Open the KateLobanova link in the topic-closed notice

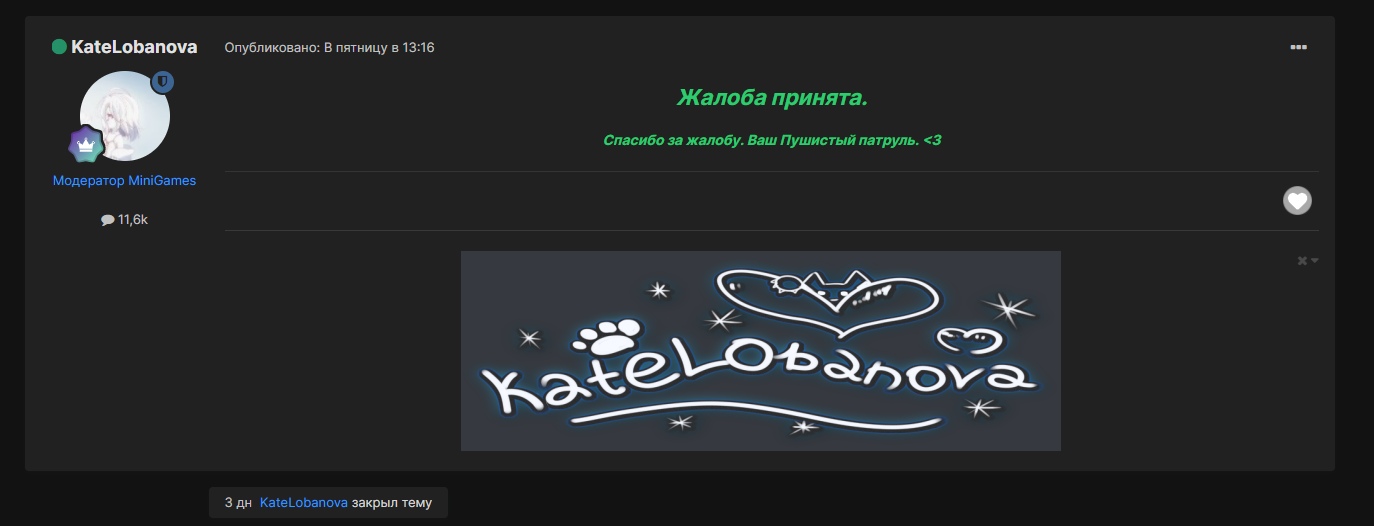tap(304, 503)
